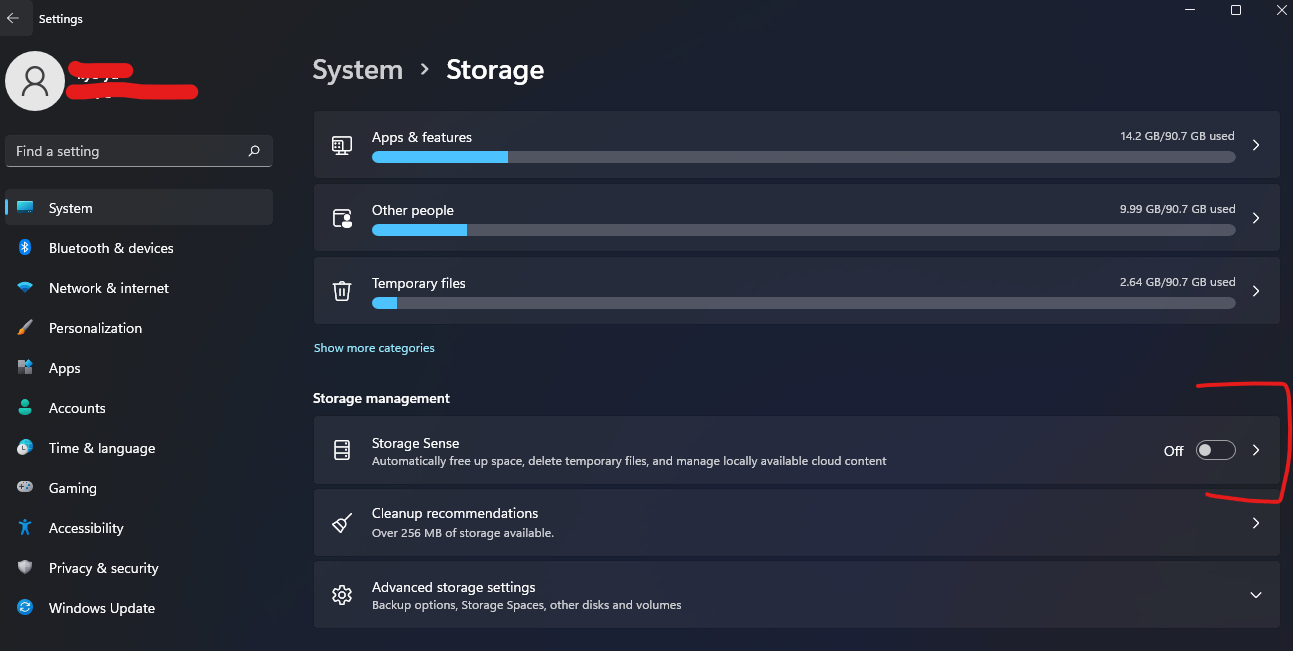Click the Other people usage bar
The image size is (1293, 651).
pyautogui.click(x=803, y=230)
